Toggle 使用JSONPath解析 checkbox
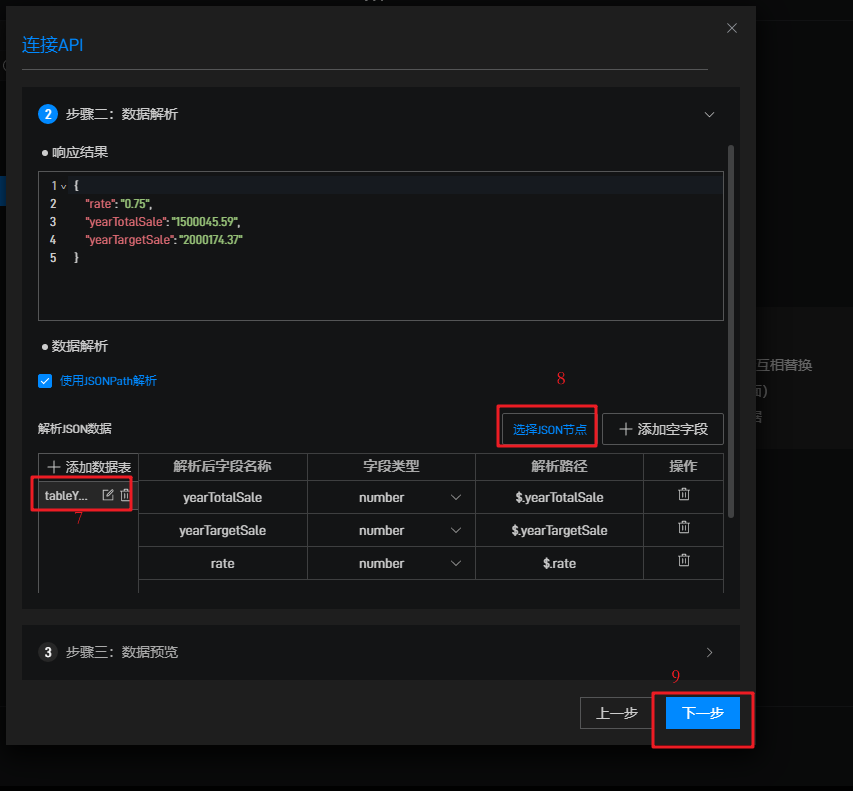The width and height of the screenshot is (853, 791). [x=45, y=381]
